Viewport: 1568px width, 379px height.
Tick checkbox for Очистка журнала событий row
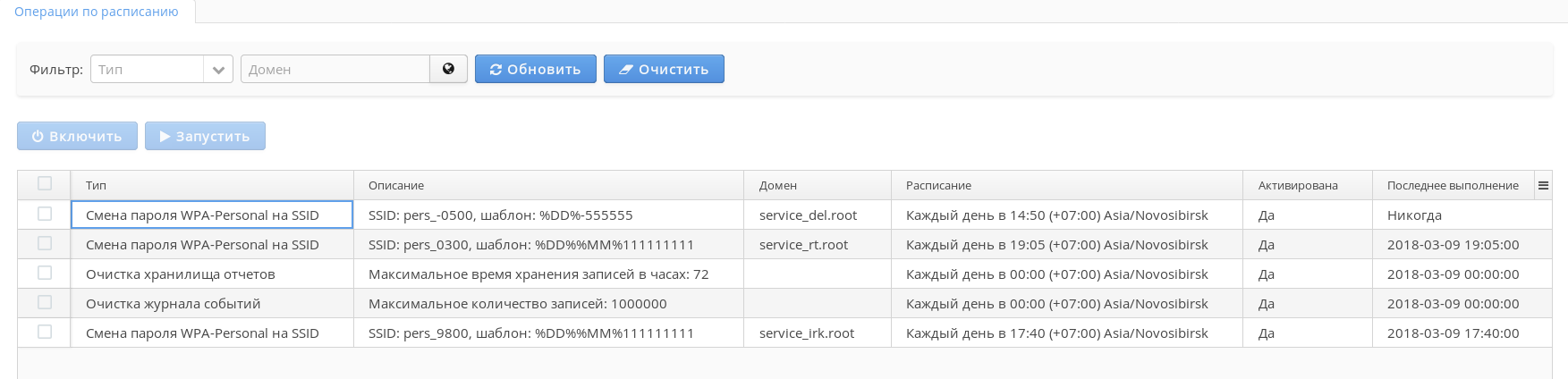coord(45,303)
